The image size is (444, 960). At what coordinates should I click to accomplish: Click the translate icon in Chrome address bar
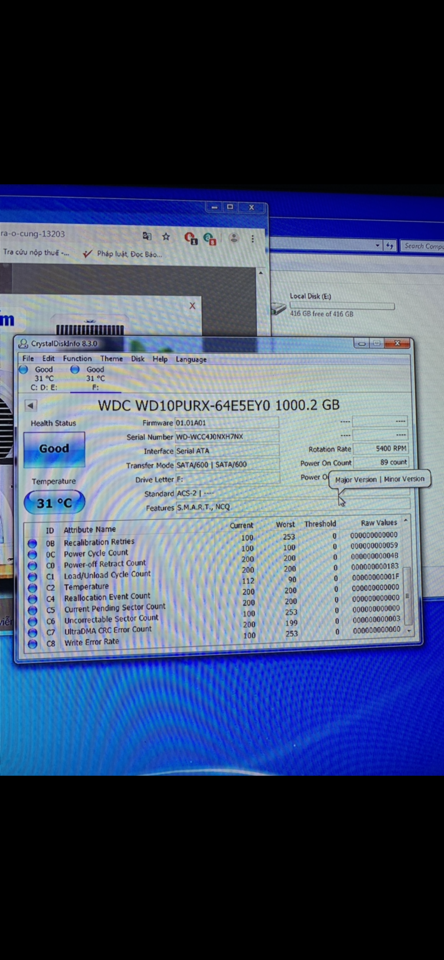(147, 236)
